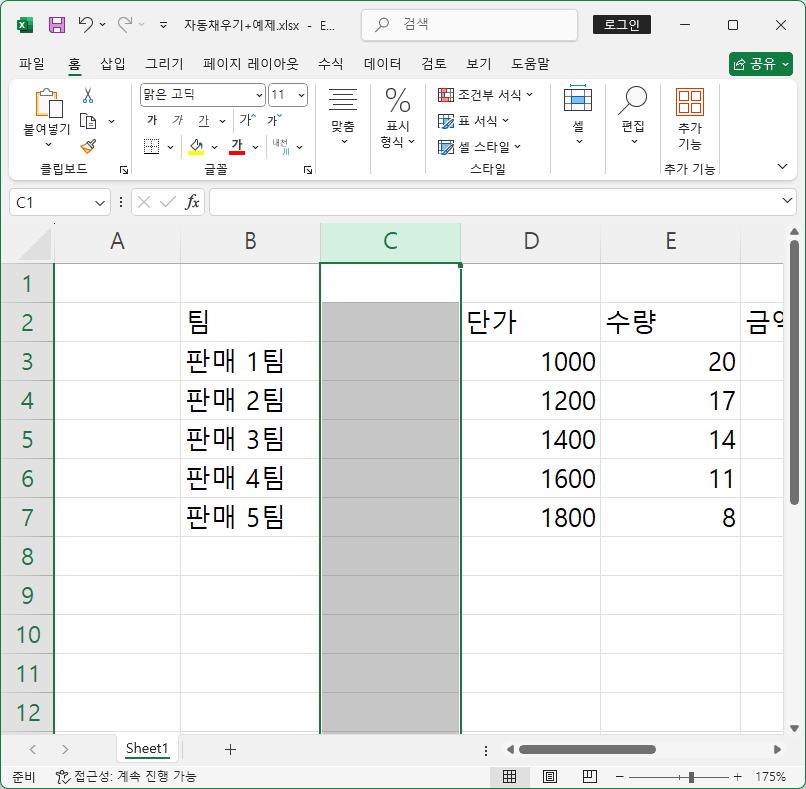Click the 공유 share button

coord(760,64)
